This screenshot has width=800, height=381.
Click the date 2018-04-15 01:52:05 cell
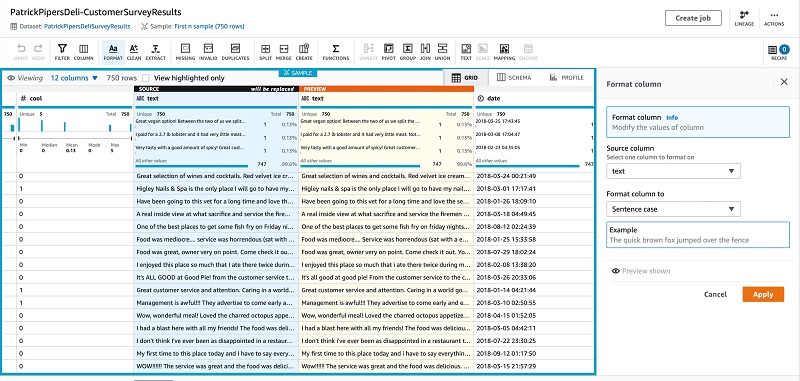click(x=534, y=315)
